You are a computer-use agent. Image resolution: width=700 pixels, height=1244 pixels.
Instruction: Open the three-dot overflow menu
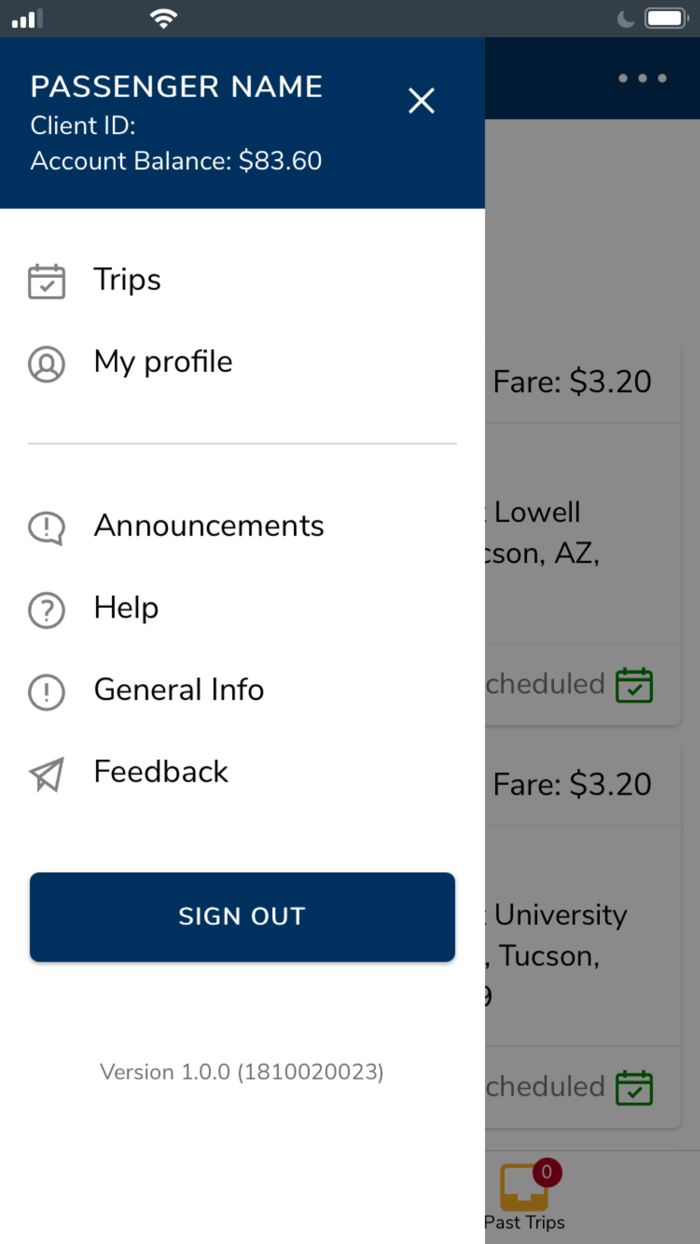[642, 78]
